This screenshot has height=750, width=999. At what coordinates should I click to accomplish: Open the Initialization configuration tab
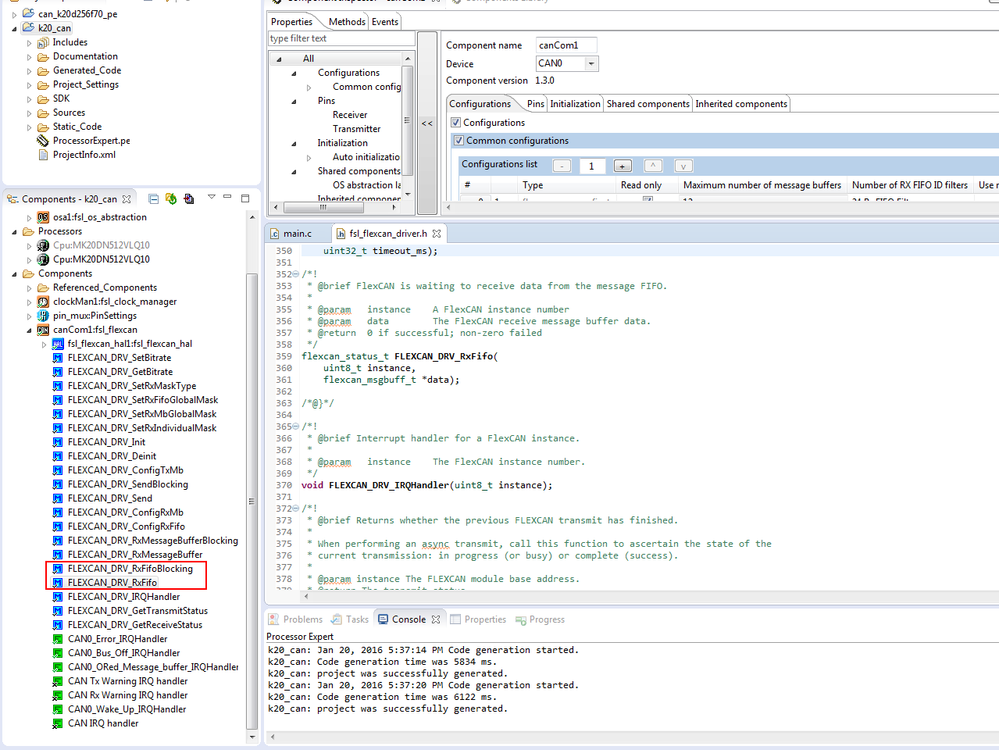pos(575,104)
